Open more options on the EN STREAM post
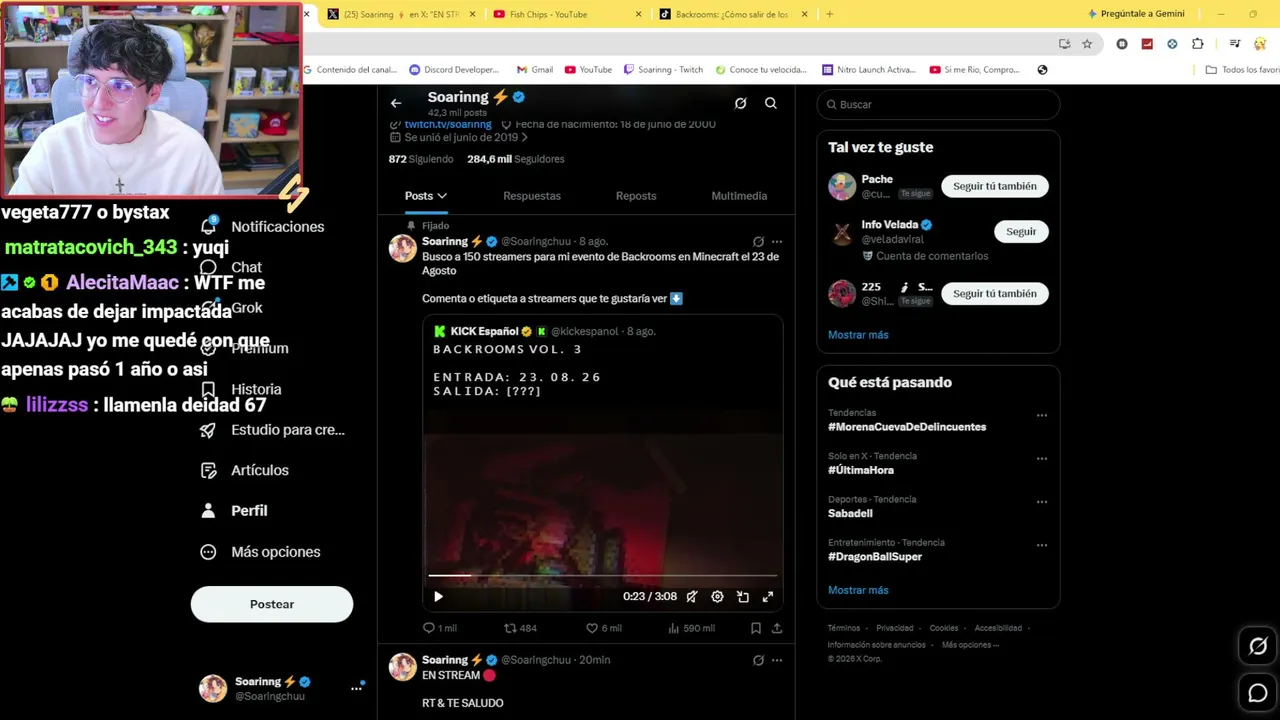The image size is (1280, 720). coord(777,660)
